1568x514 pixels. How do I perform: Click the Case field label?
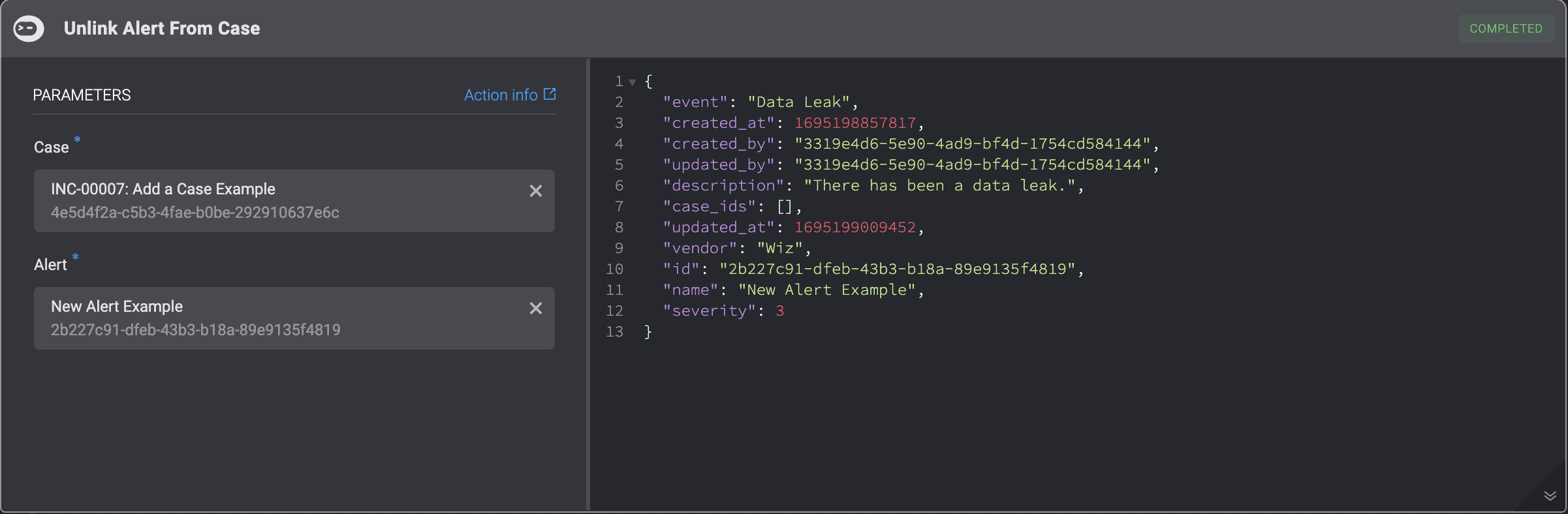click(x=52, y=147)
